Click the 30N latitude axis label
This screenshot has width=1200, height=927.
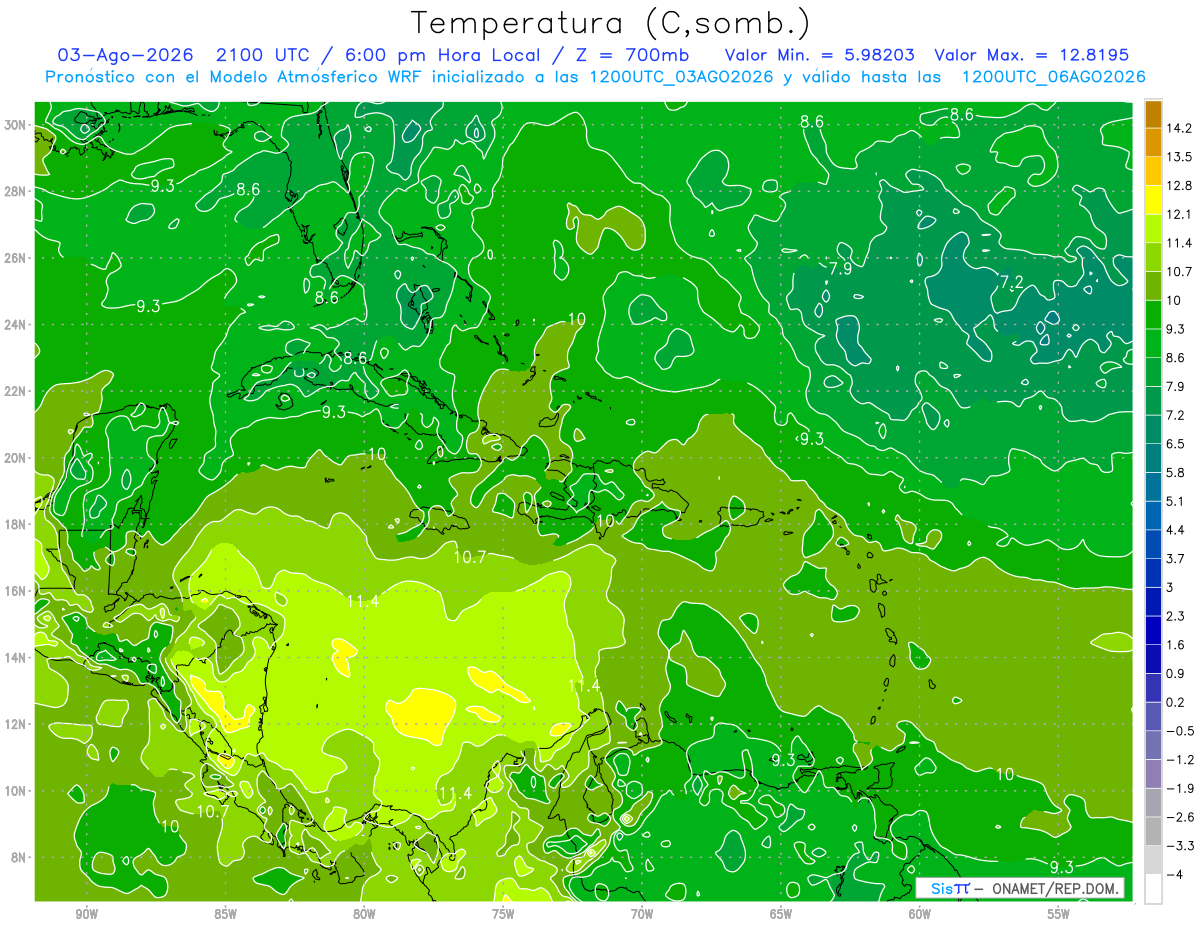(17, 125)
